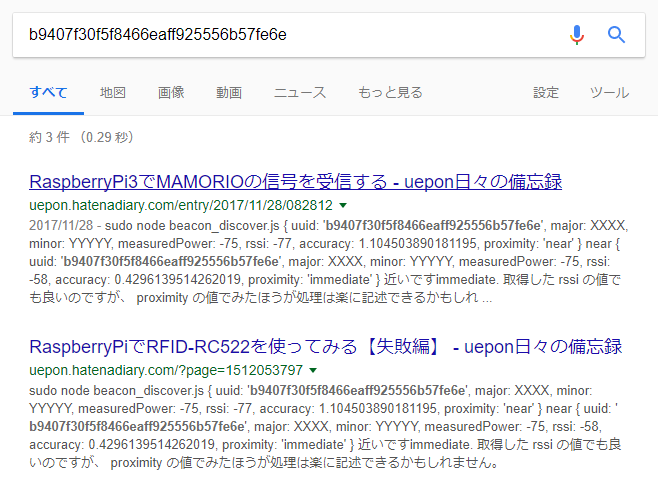Image resolution: width=658 pixels, height=492 pixels.
Task: Open the ツール search tools option
Action: pyautogui.click(x=609, y=93)
